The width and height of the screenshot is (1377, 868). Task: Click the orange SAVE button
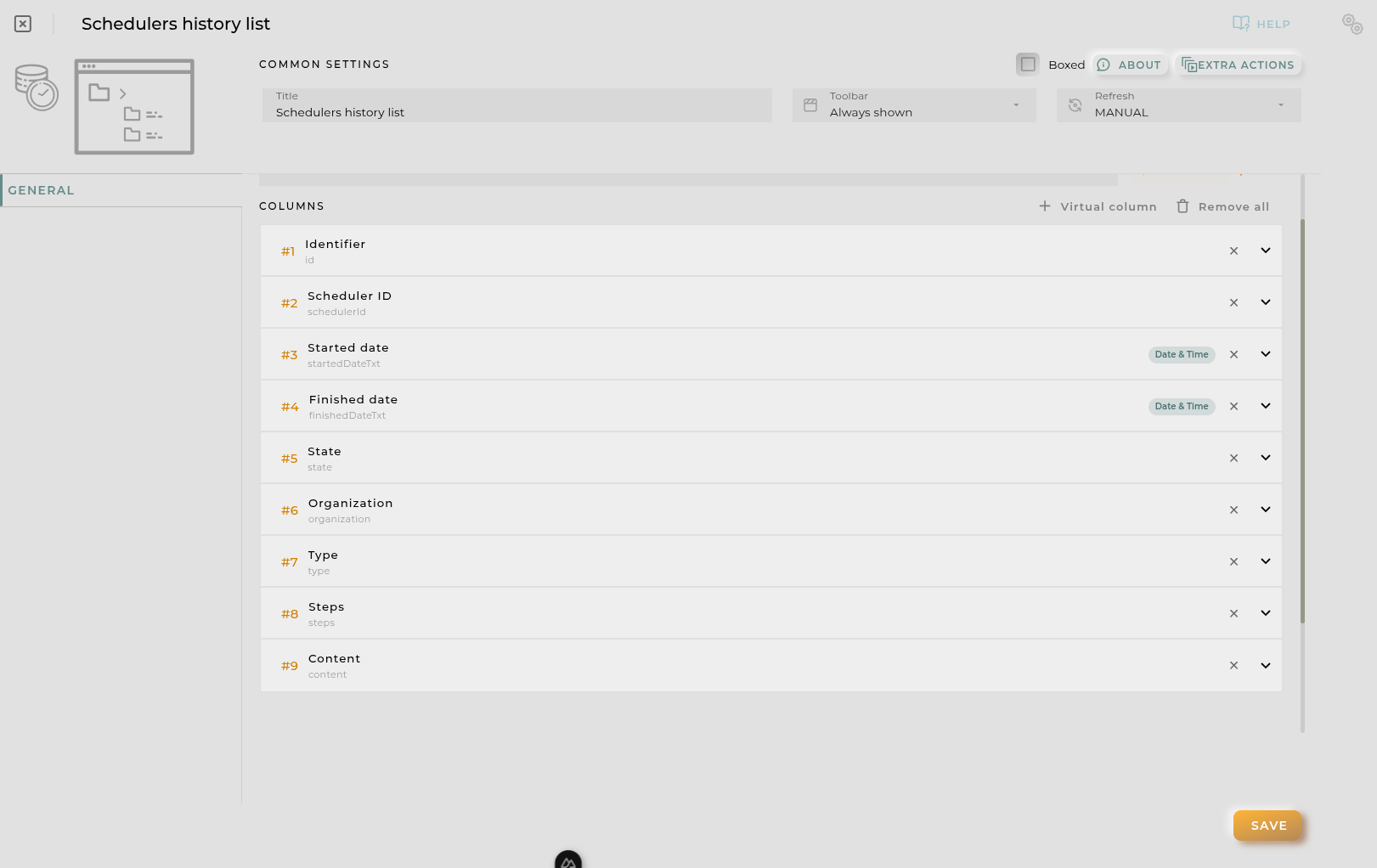[1267, 826]
